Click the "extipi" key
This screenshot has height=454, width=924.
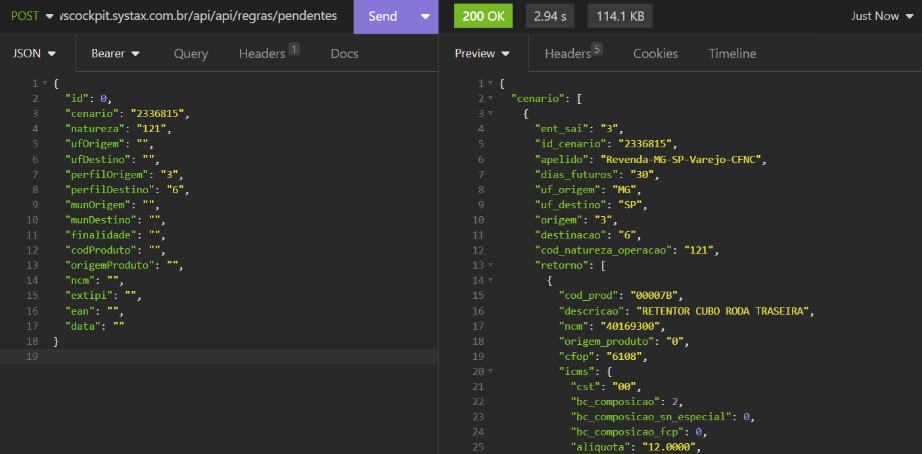[88, 295]
